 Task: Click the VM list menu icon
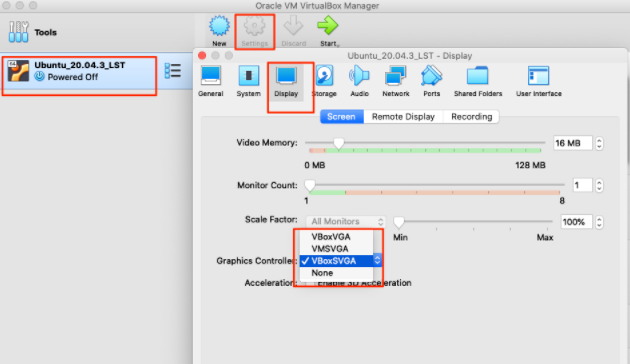173,71
